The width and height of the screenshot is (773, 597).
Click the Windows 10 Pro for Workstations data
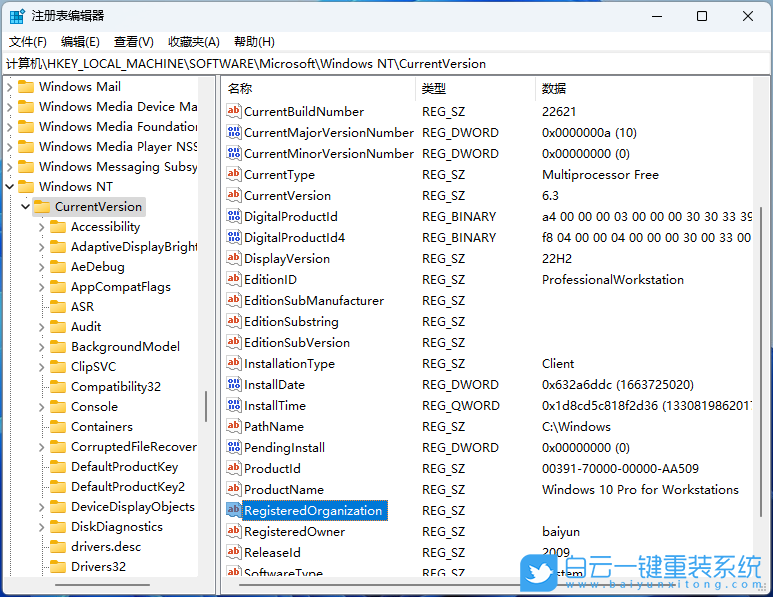pyautogui.click(x=640, y=490)
